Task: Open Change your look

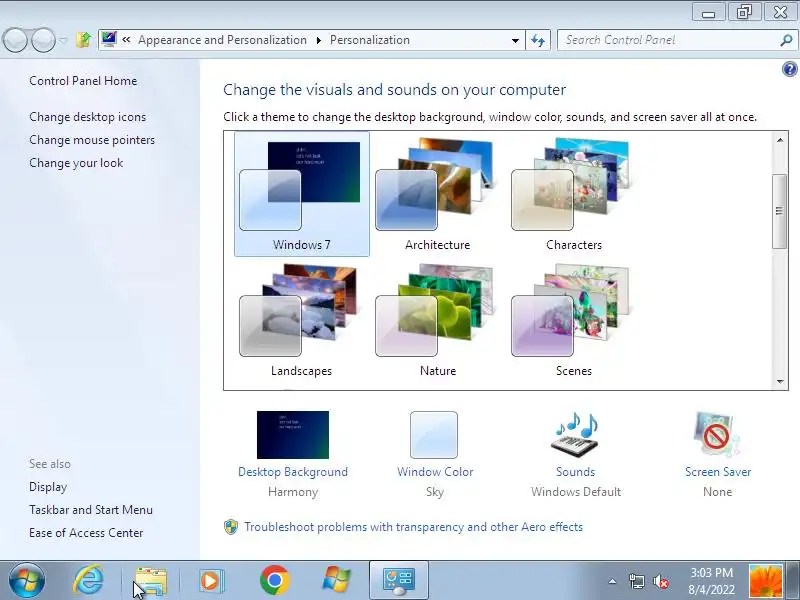Action: pyautogui.click(x=76, y=163)
